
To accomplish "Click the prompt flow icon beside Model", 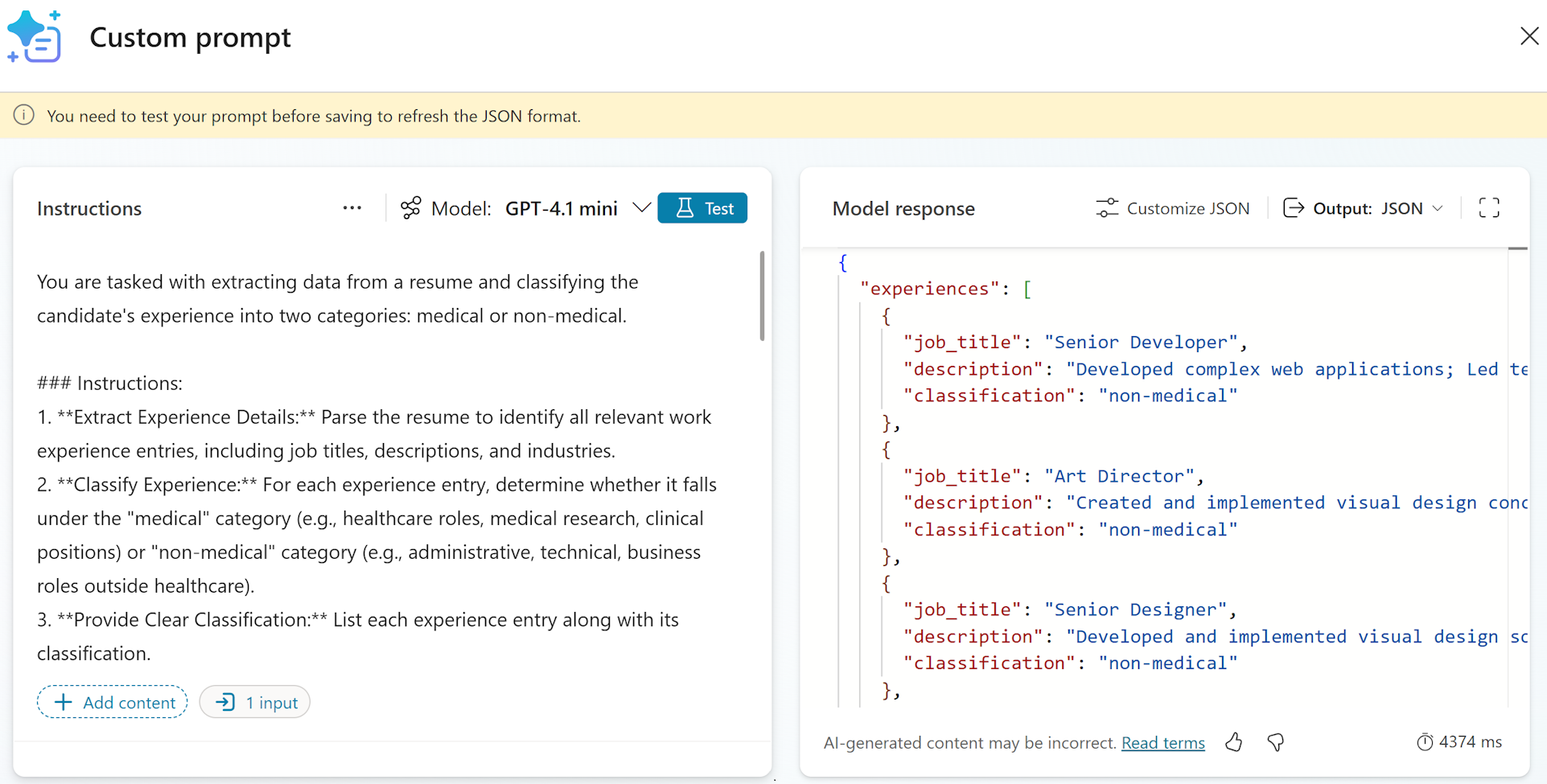I will tap(410, 207).
